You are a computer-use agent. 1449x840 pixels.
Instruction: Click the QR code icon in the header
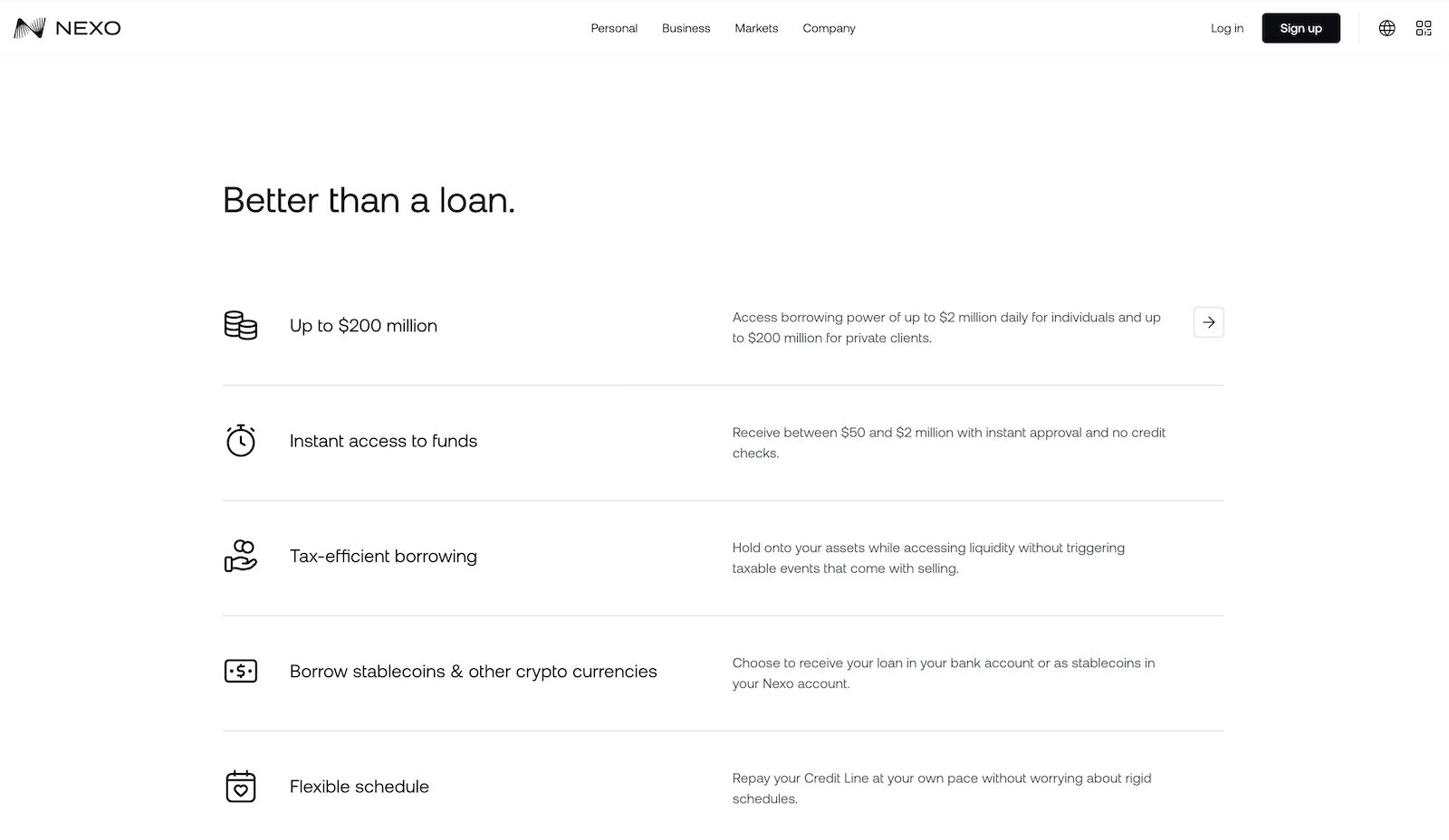point(1423,28)
